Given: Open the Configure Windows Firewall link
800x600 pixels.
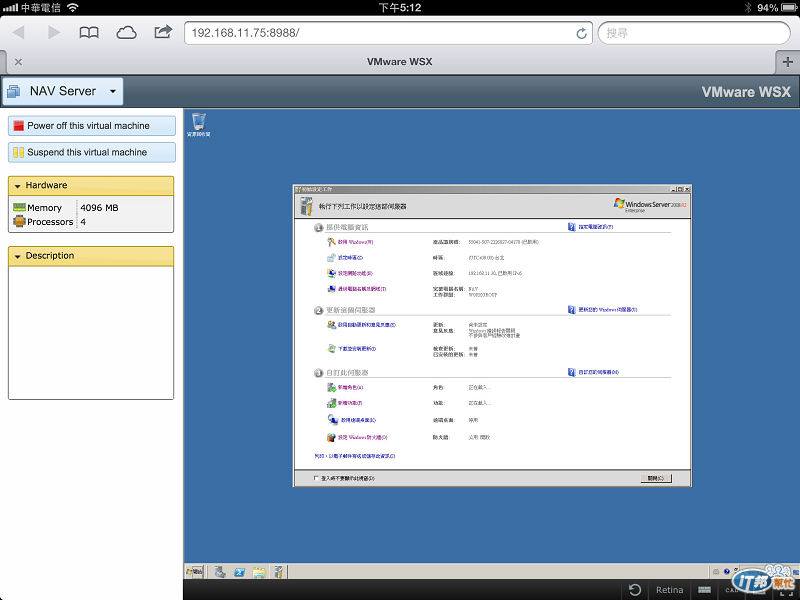Looking at the screenshot, I should pos(357,437).
